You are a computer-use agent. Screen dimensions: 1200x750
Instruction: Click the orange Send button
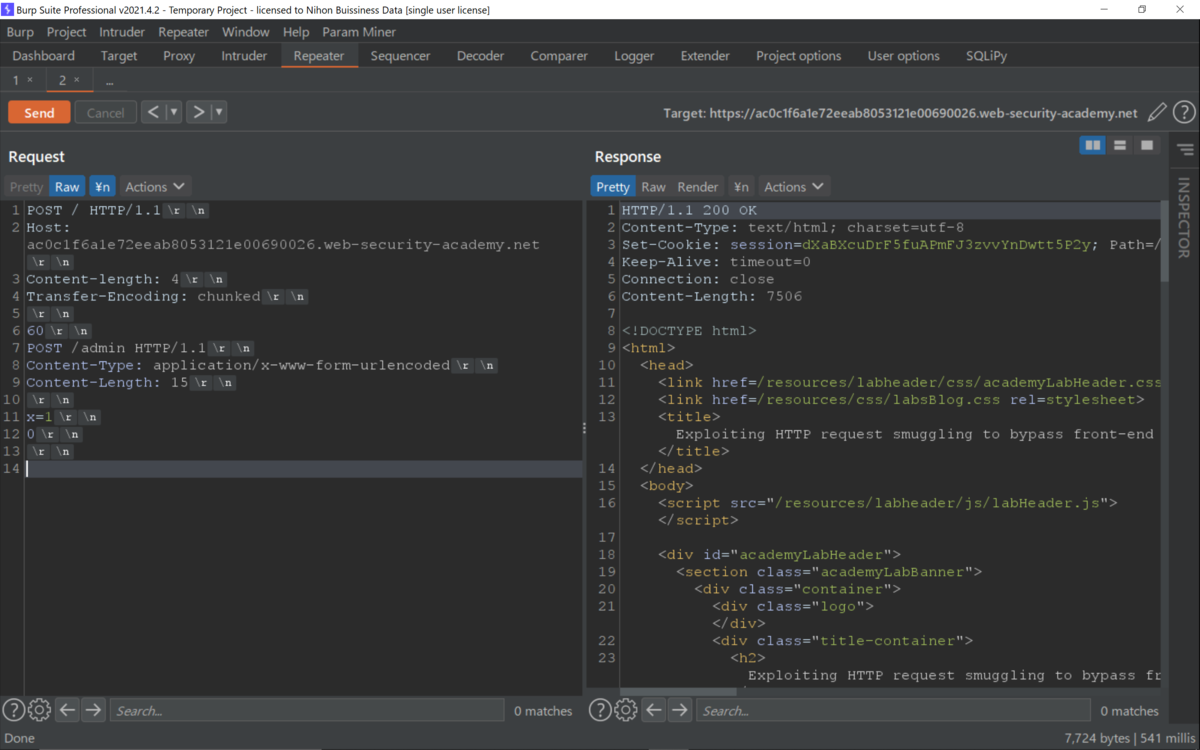coord(39,113)
